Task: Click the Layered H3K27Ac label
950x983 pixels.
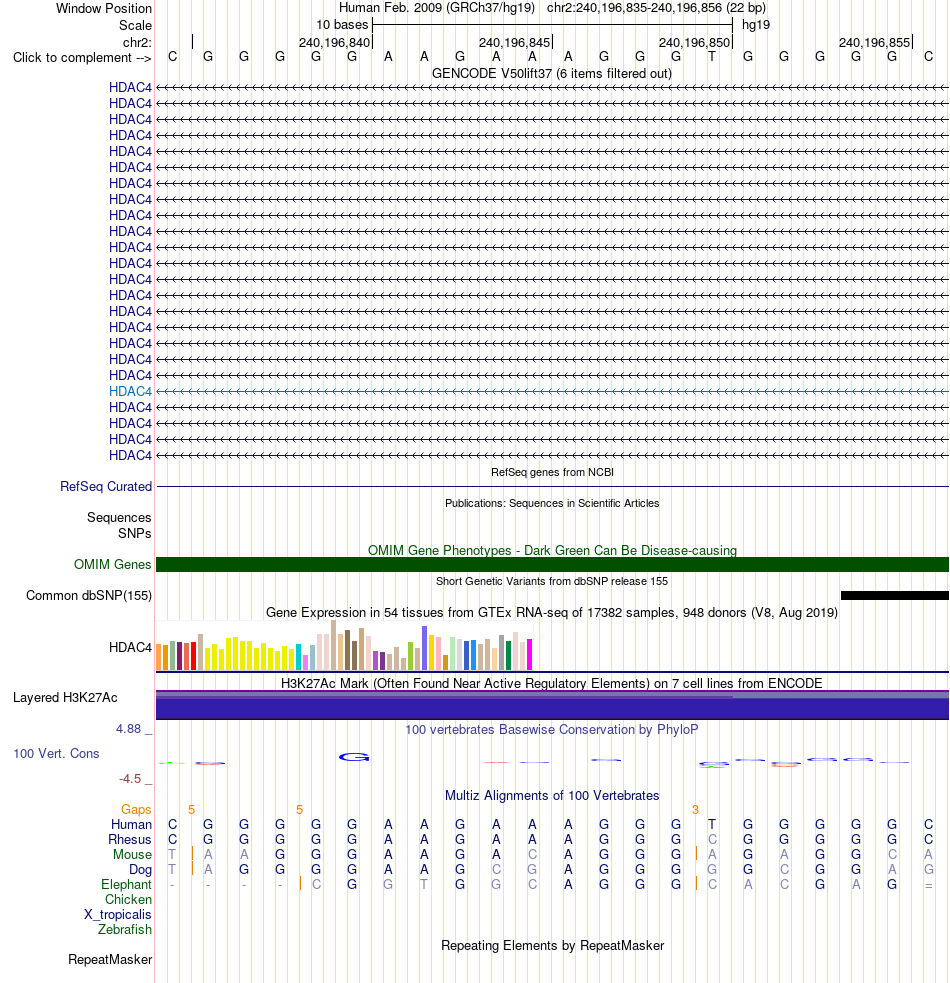Action: (x=65, y=698)
